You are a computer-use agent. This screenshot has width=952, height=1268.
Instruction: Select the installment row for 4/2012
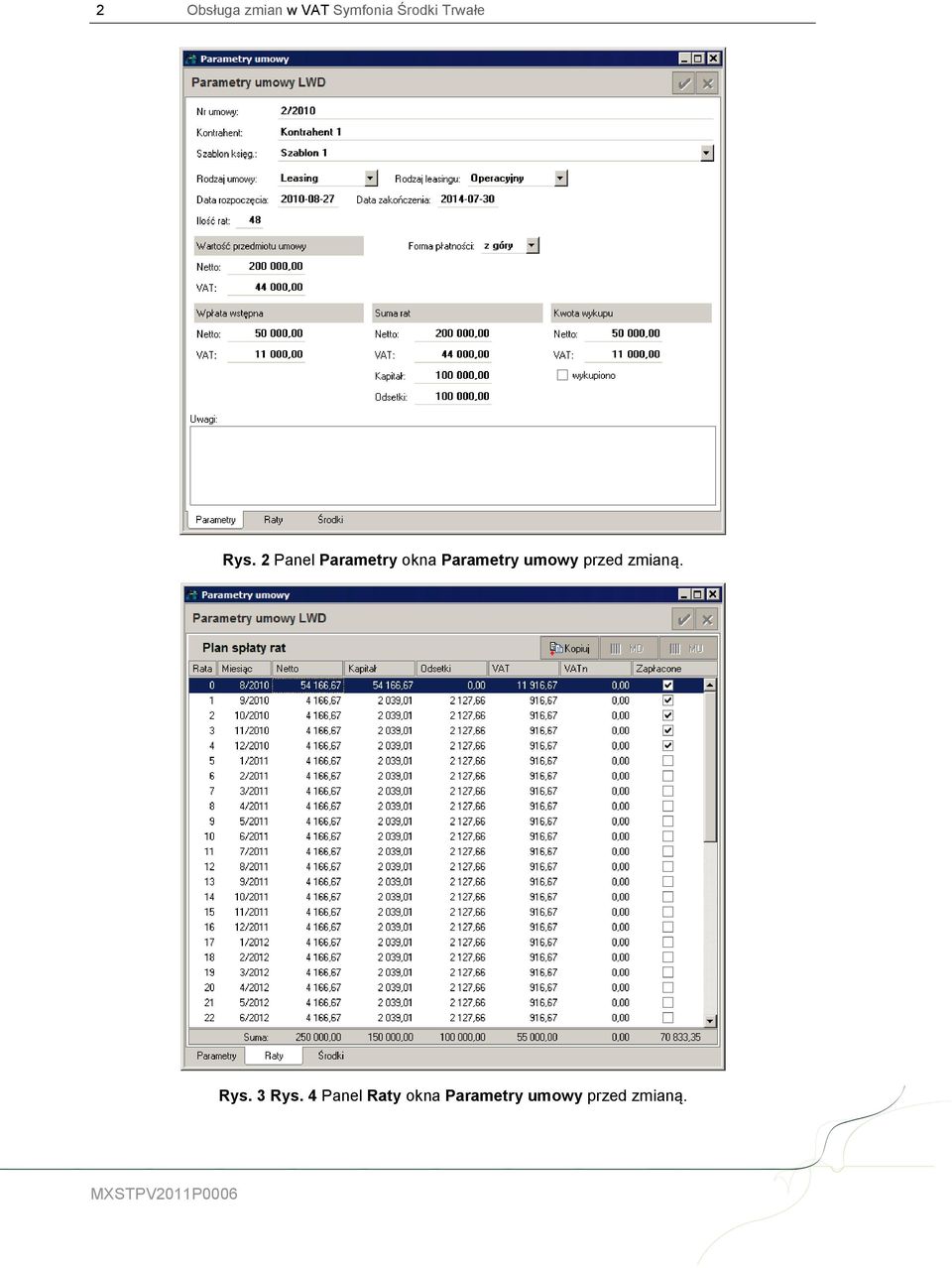pos(446,987)
